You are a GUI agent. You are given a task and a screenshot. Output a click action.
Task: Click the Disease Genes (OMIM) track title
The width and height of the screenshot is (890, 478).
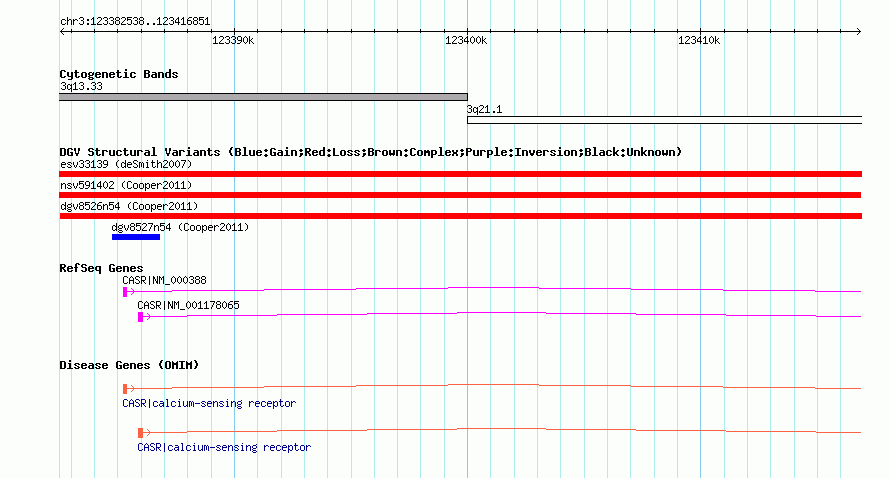[129, 365]
